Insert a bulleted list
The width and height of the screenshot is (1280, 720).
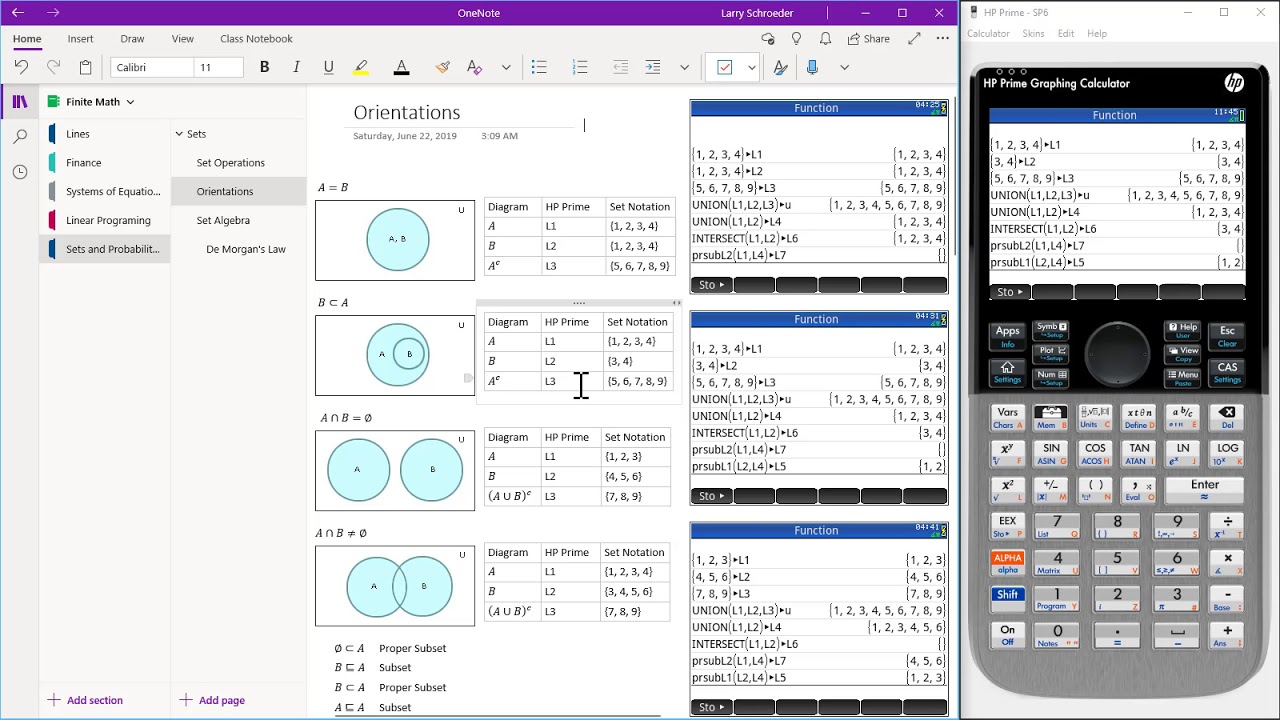coord(539,67)
